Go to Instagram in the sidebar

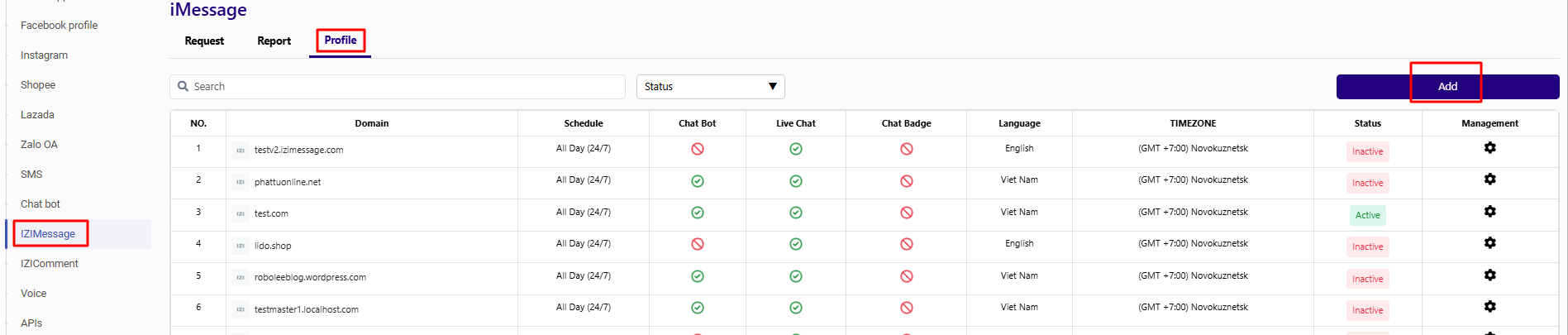(x=44, y=55)
